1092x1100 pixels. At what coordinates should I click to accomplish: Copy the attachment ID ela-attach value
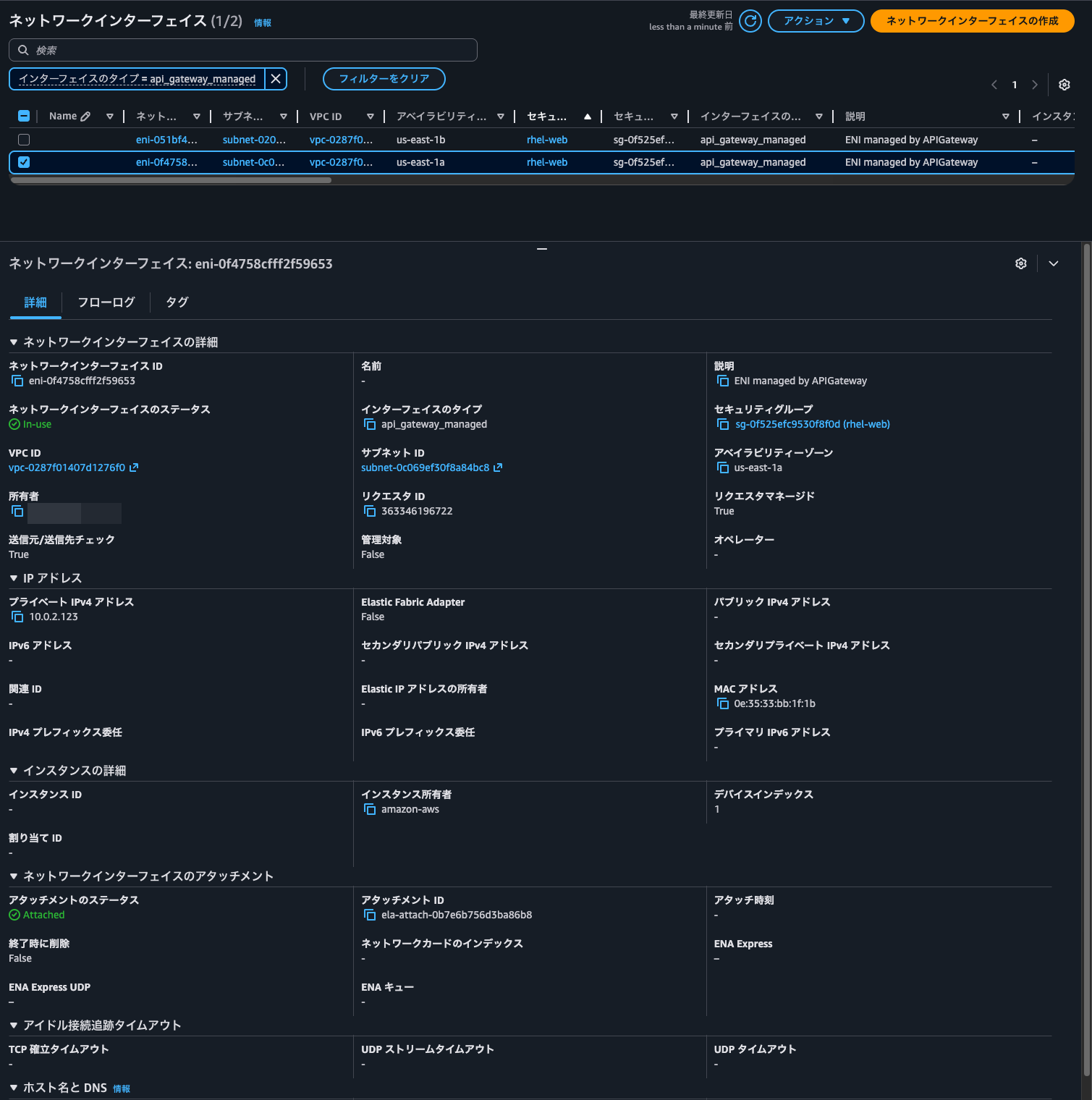pyautogui.click(x=370, y=915)
